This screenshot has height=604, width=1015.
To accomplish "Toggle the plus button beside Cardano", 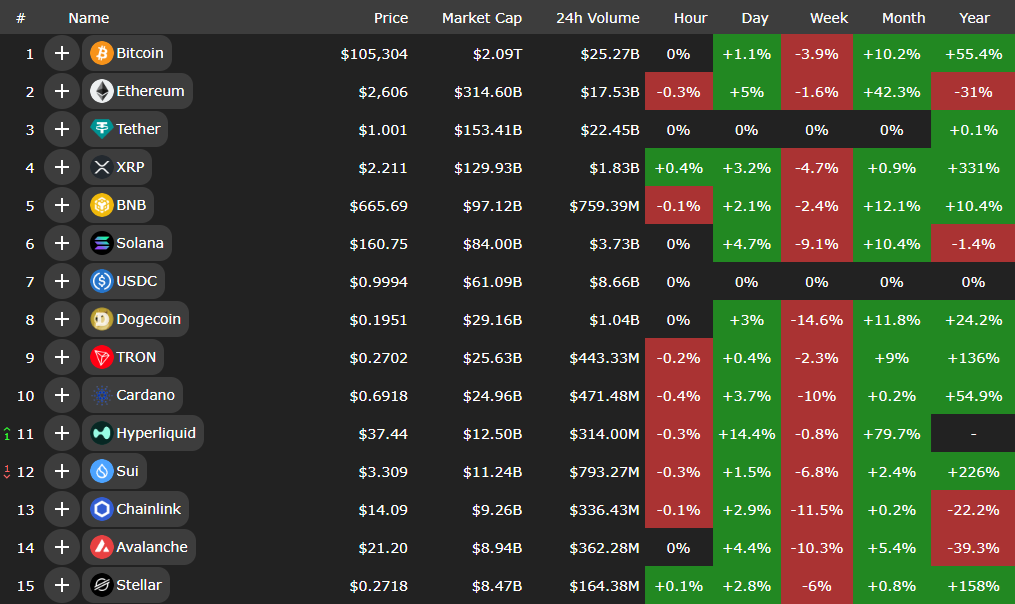I will (62, 395).
